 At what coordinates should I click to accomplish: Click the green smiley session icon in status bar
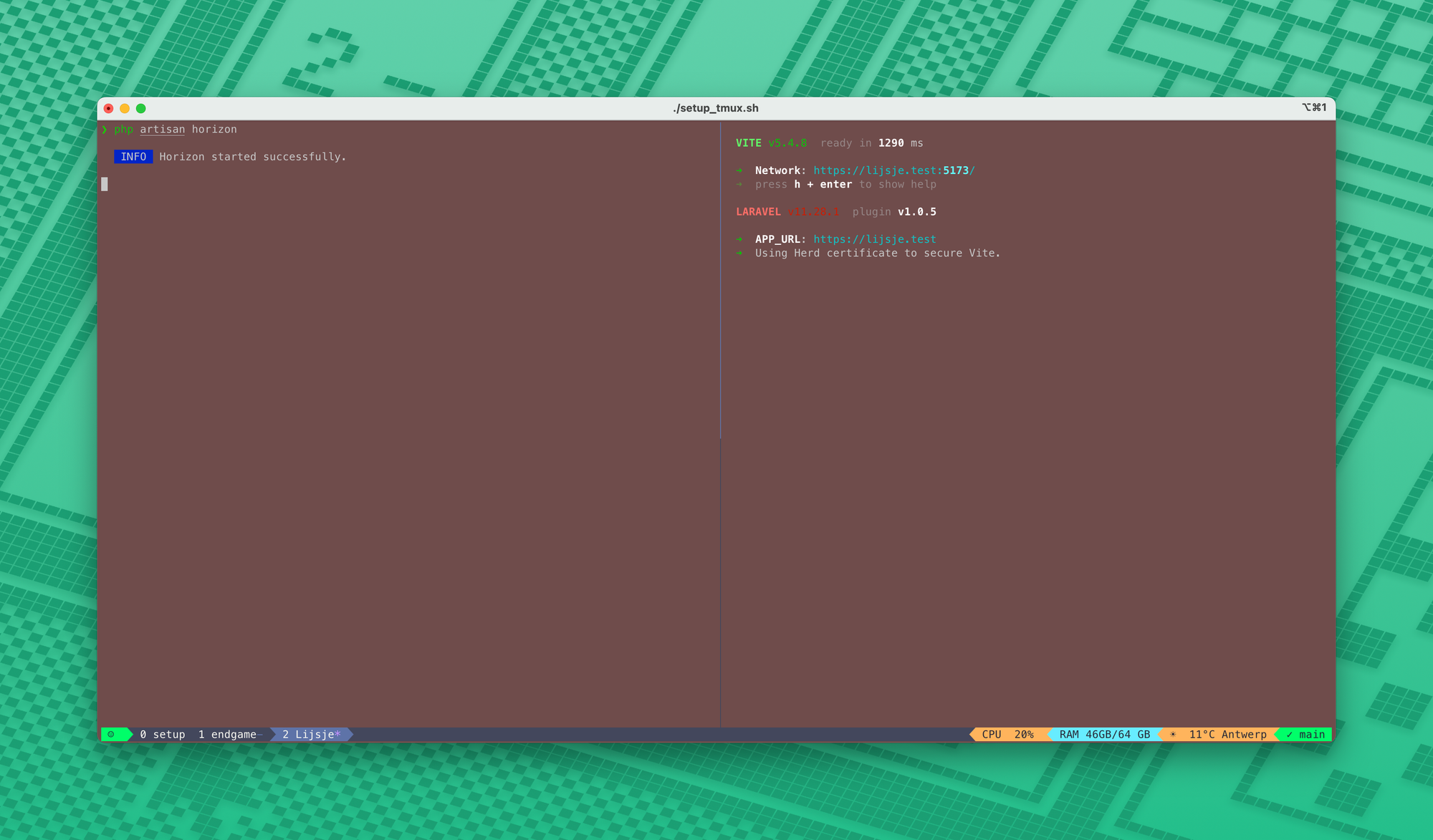pyautogui.click(x=111, y=734)
